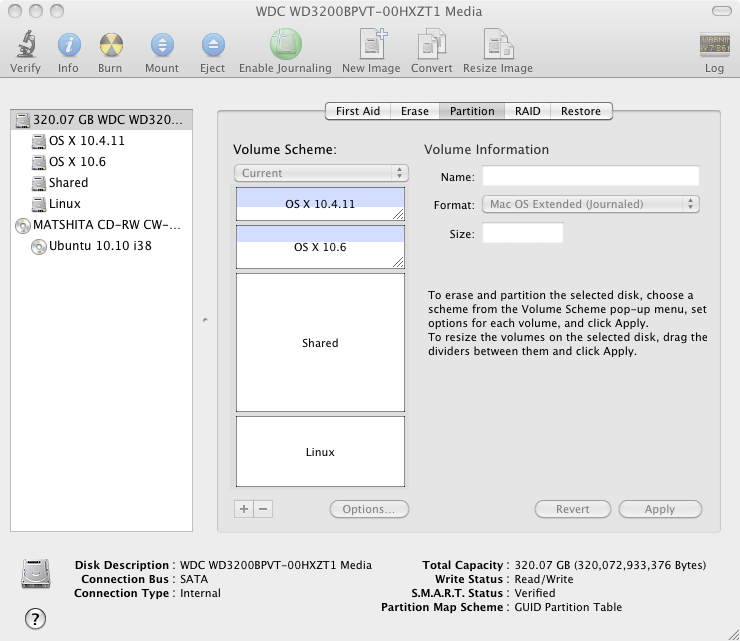Click the Connection Type Internal value
The image size is (740, 641).
pos(200,593)
